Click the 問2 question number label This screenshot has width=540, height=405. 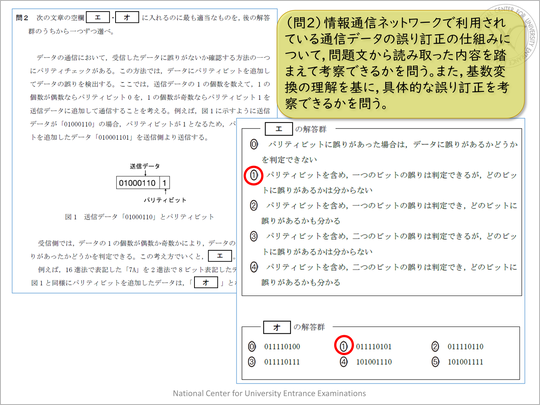tap(22, 18)
